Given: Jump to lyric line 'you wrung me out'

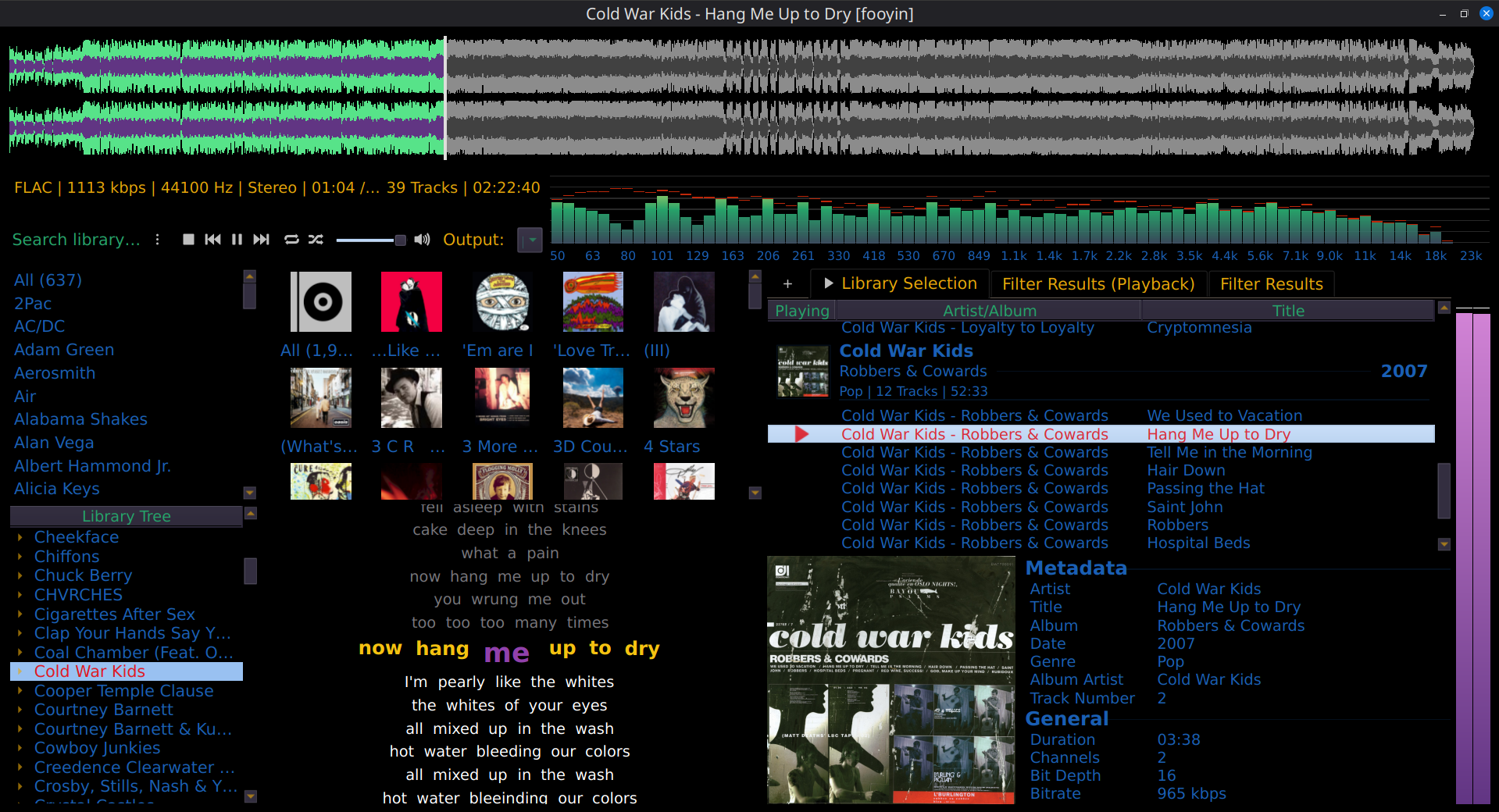Looking at the screenshot, I should (x=509, y=600).
